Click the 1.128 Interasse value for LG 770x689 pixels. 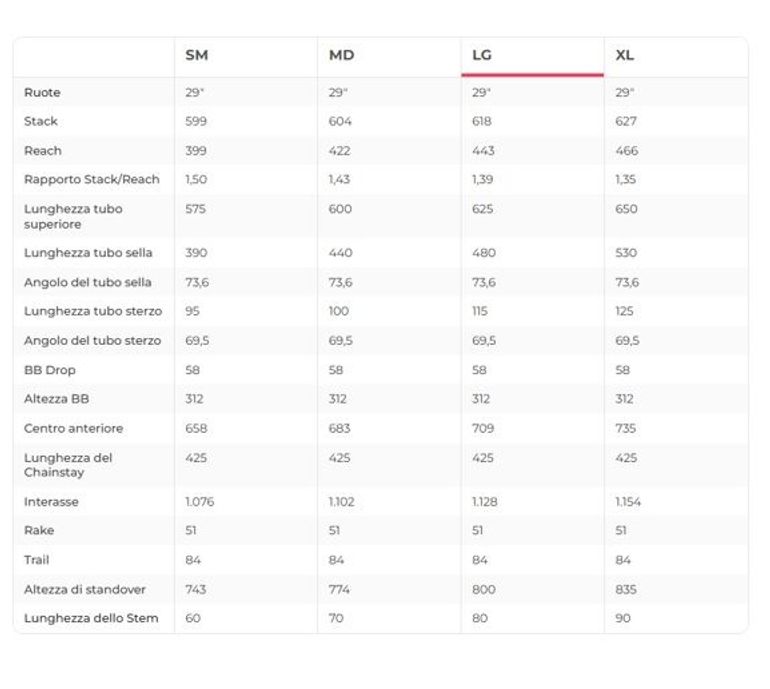click(x=485, y=502)
